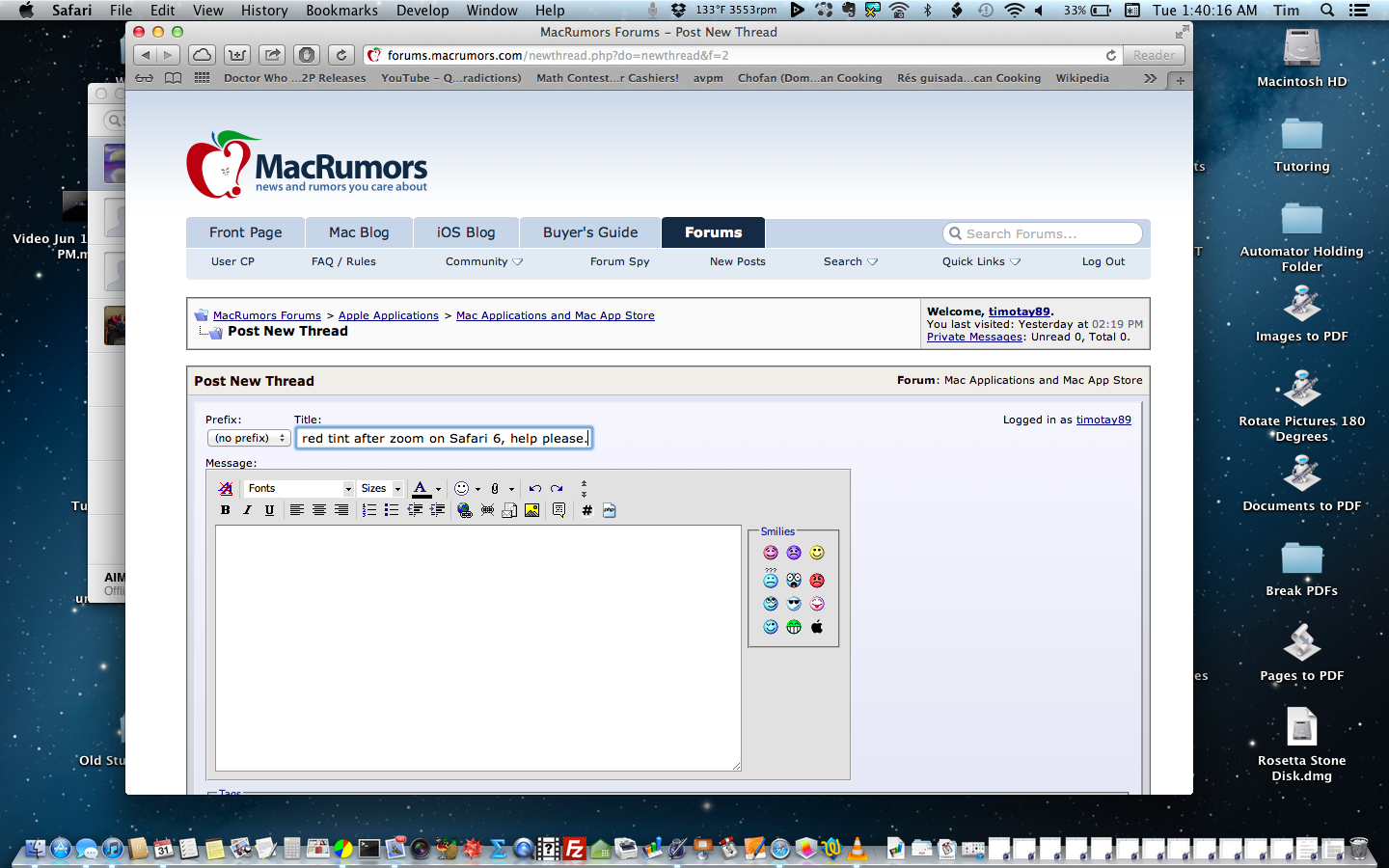Focus the Search Forums box

1043,233
